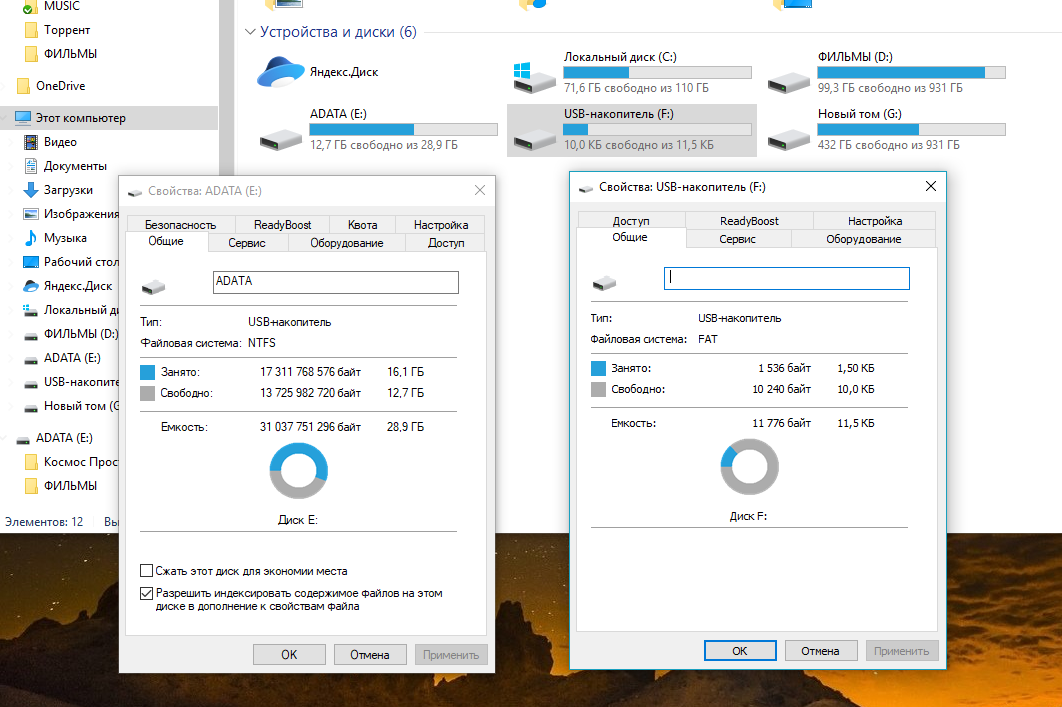Uncheck 'Разрешить индексировать содержимое' checkbox
Screen dimensions: 1062x707
(147, 594)
